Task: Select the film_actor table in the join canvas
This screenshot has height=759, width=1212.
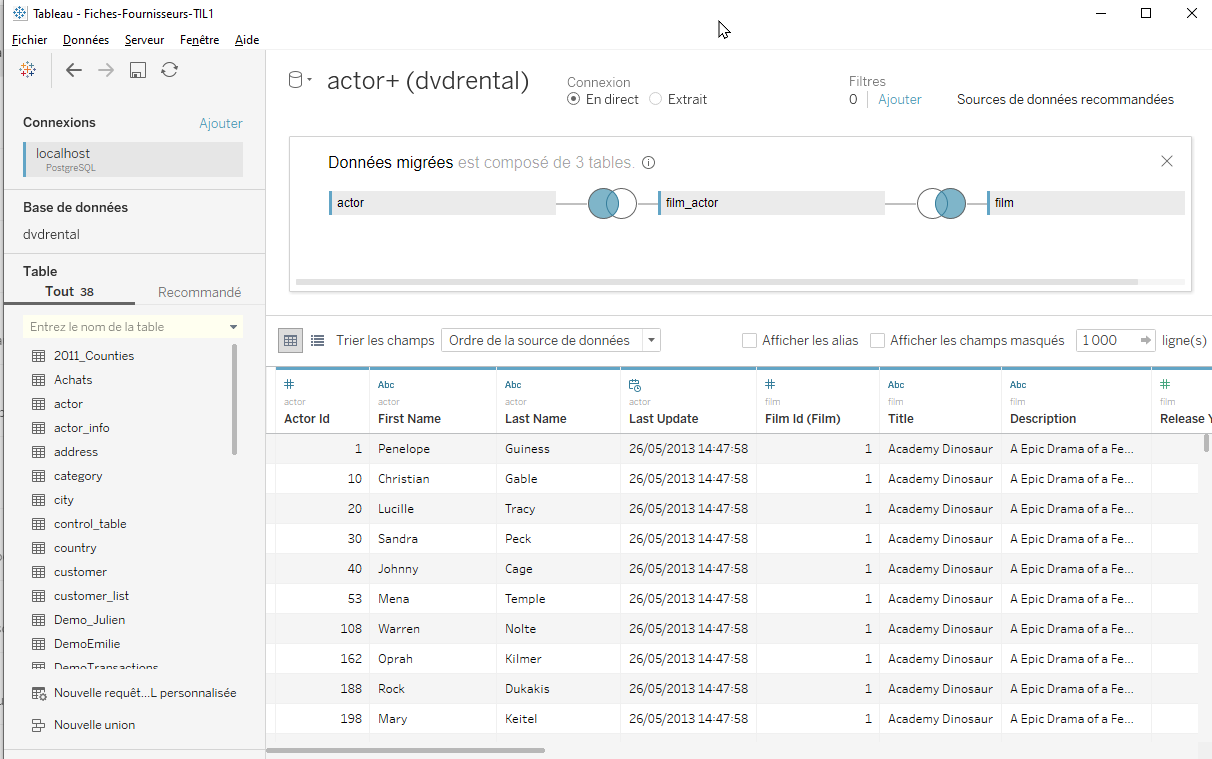Action: [x=771, y=203]
